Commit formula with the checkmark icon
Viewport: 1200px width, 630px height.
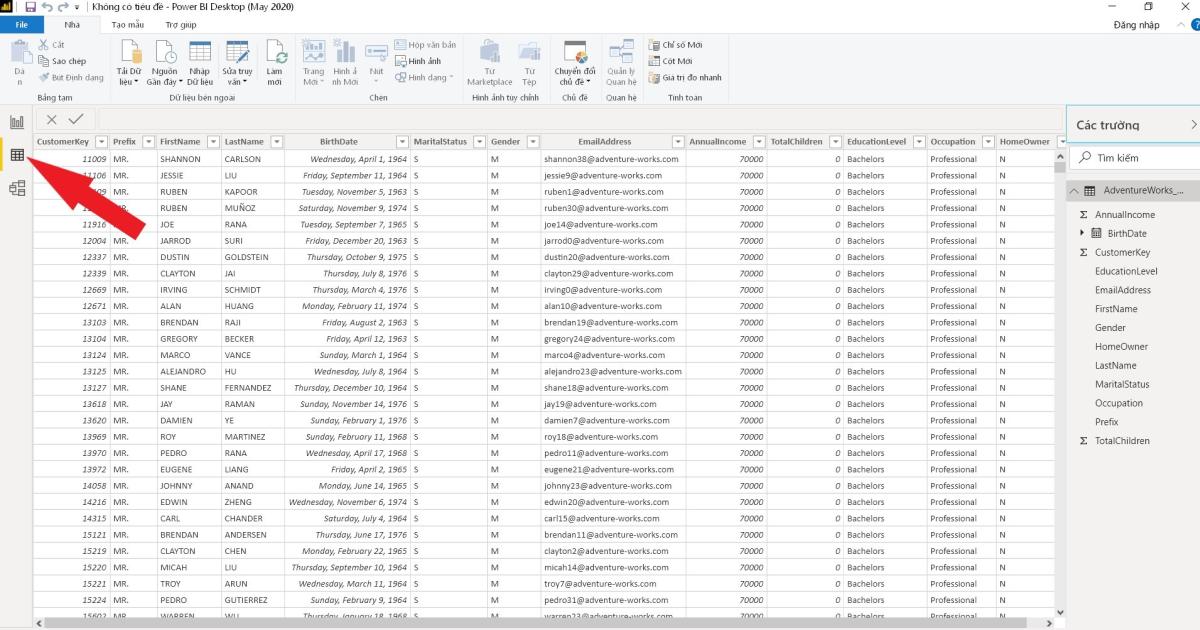point(76,119)
